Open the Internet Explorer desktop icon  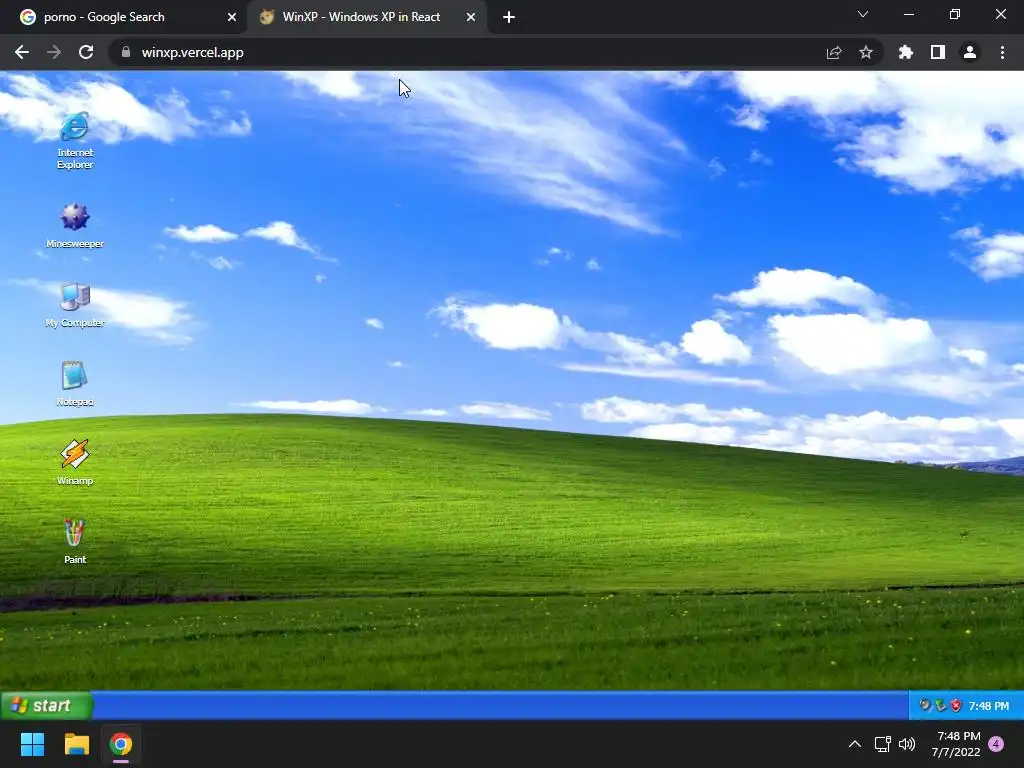click(x=74, y=140)
